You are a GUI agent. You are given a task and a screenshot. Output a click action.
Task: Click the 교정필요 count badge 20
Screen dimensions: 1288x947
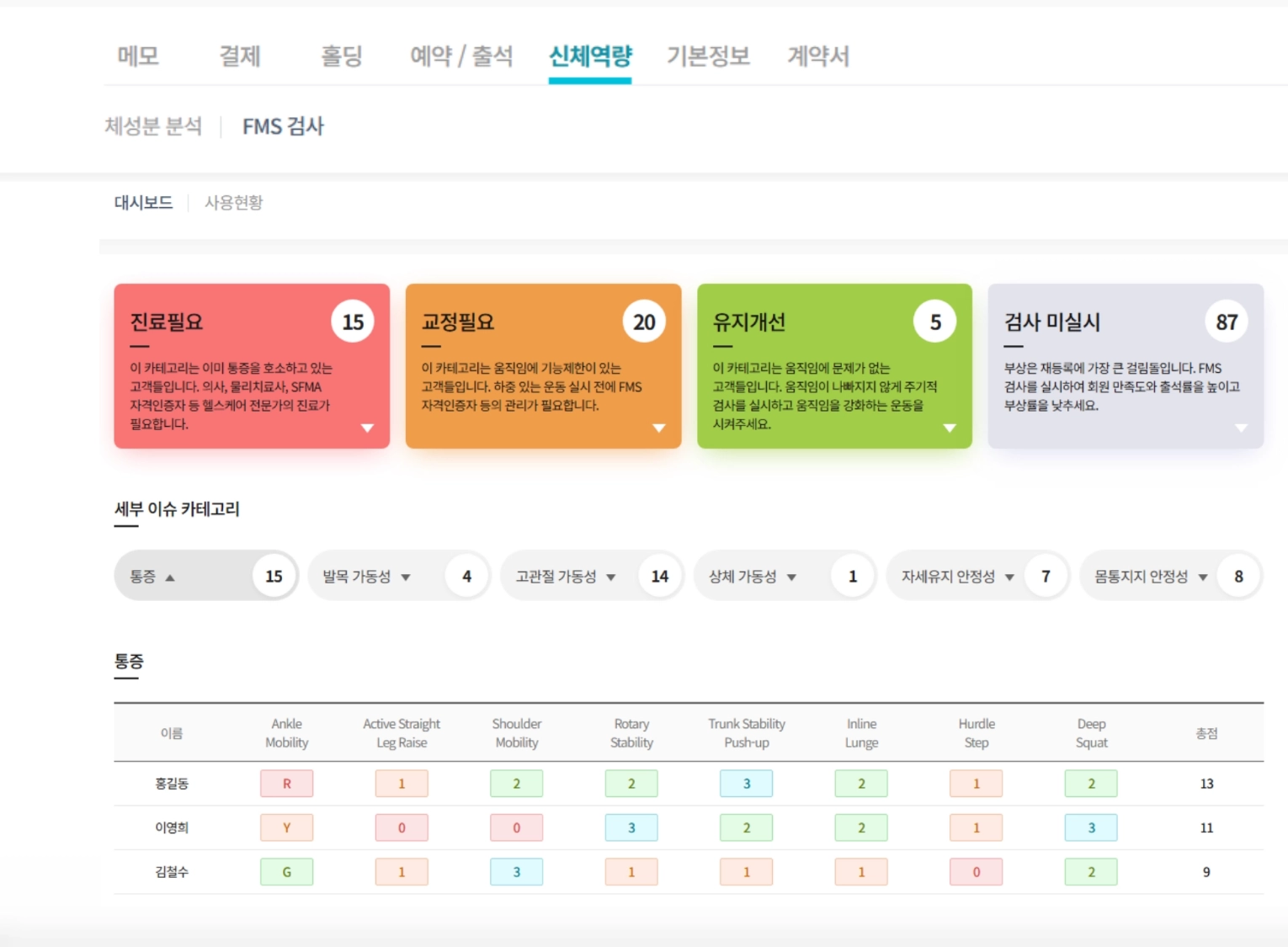[x=644, y=322]
